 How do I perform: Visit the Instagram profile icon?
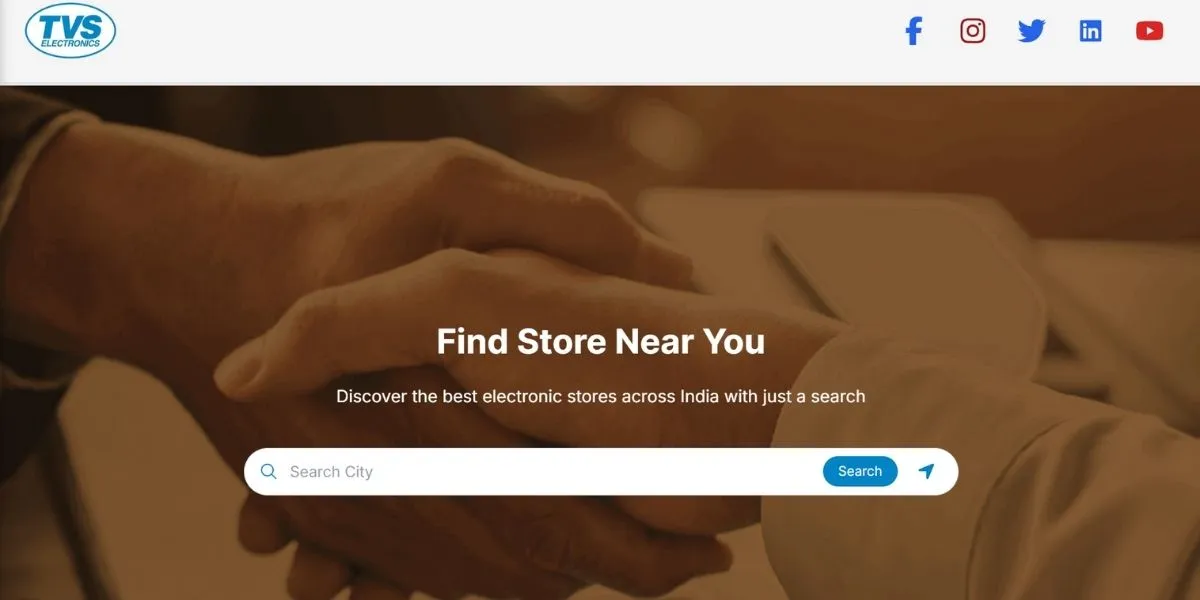pos(973,31)
